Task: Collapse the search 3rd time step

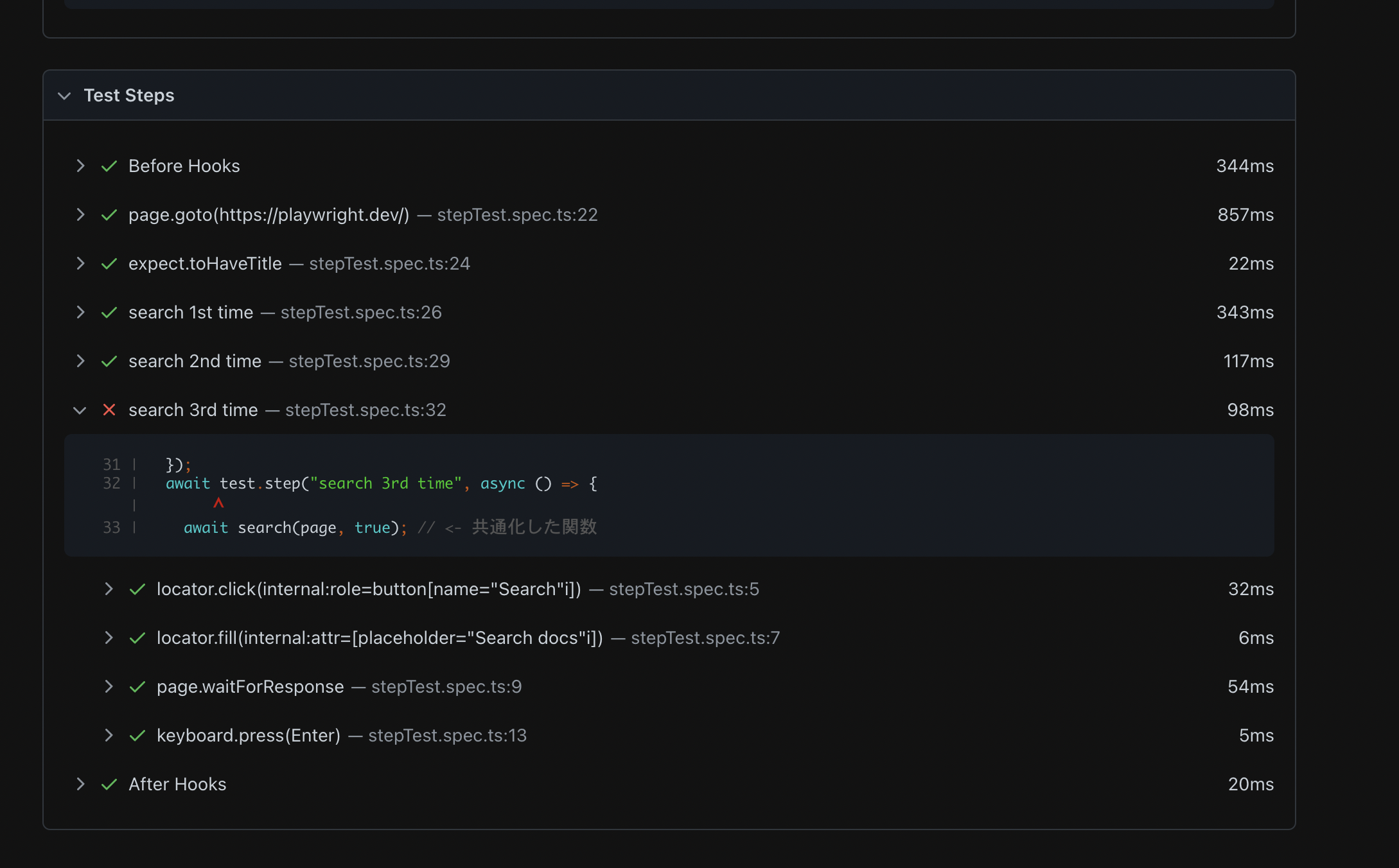Action: (80, 410)
